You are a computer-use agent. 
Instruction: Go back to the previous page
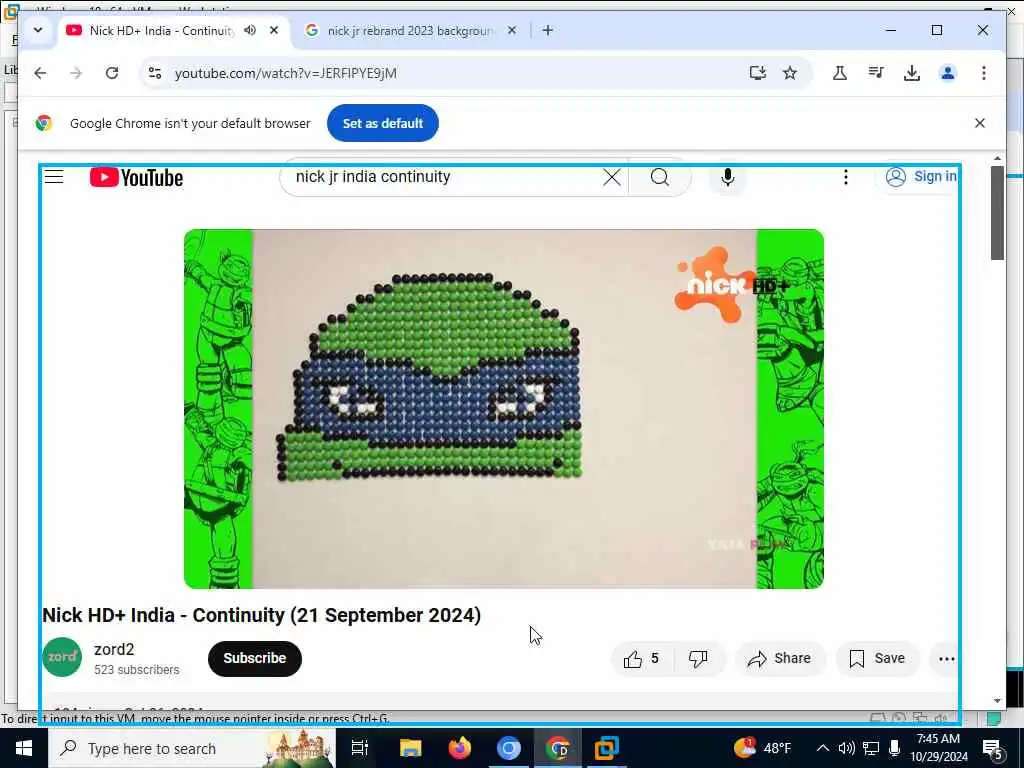coord(40,73)
